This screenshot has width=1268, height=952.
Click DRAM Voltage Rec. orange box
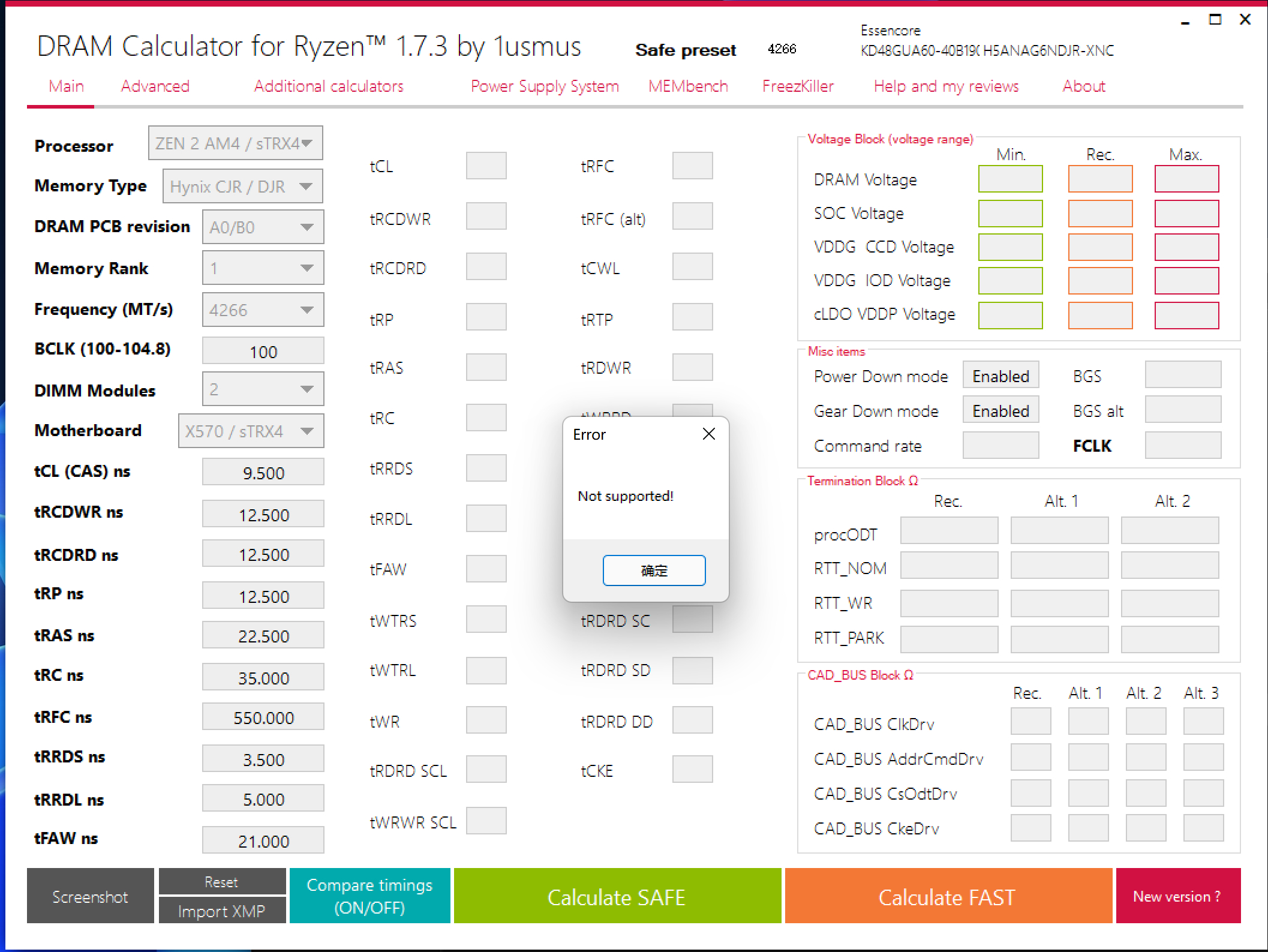[x=1100, y=179]
